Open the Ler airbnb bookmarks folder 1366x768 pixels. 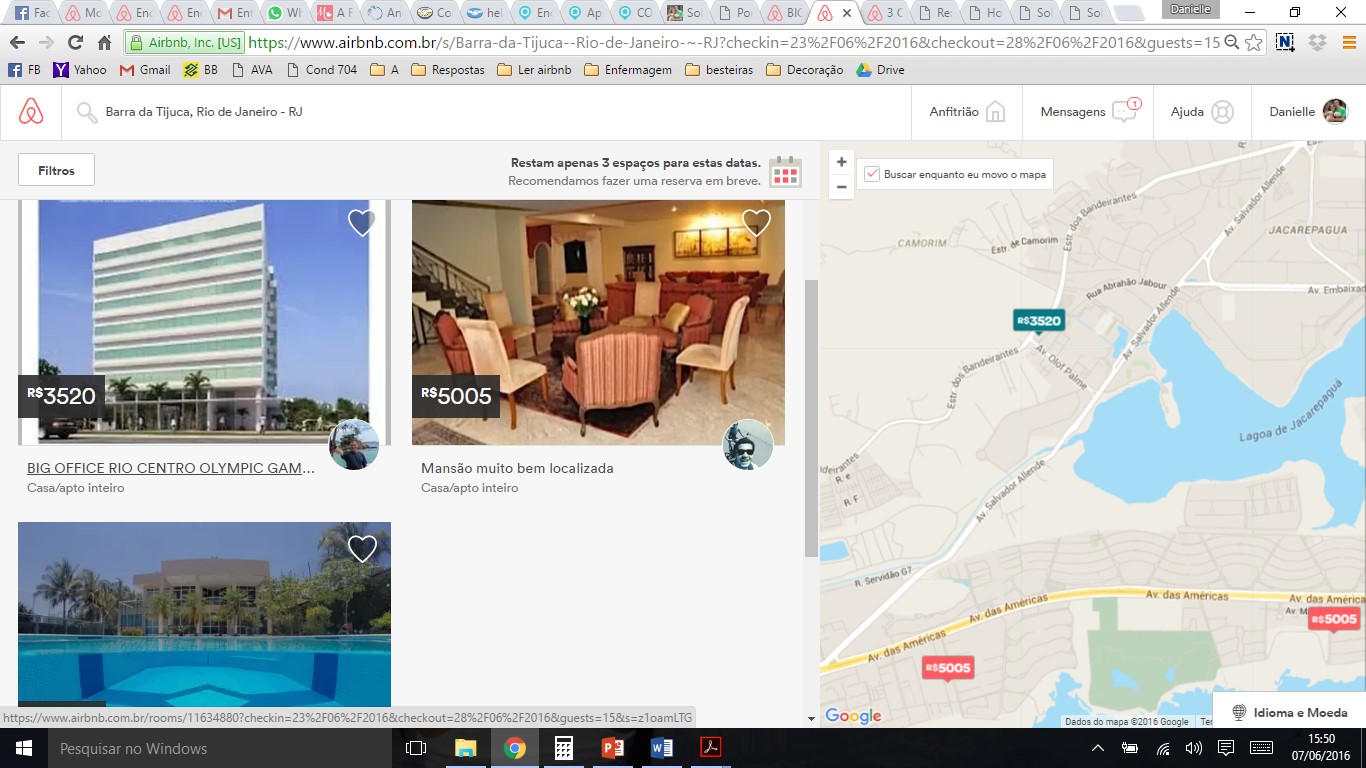(534, 70)
